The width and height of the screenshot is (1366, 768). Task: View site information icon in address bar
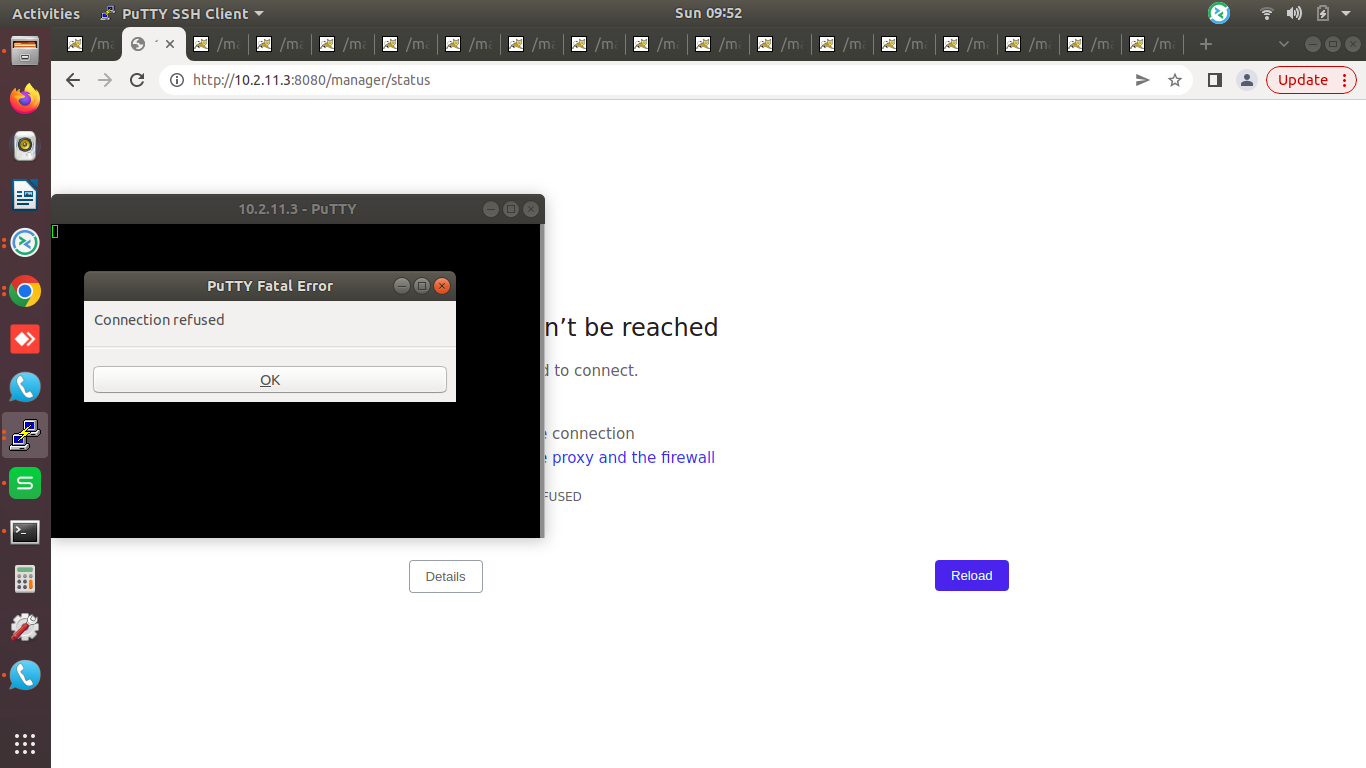[x=176, y=80]
